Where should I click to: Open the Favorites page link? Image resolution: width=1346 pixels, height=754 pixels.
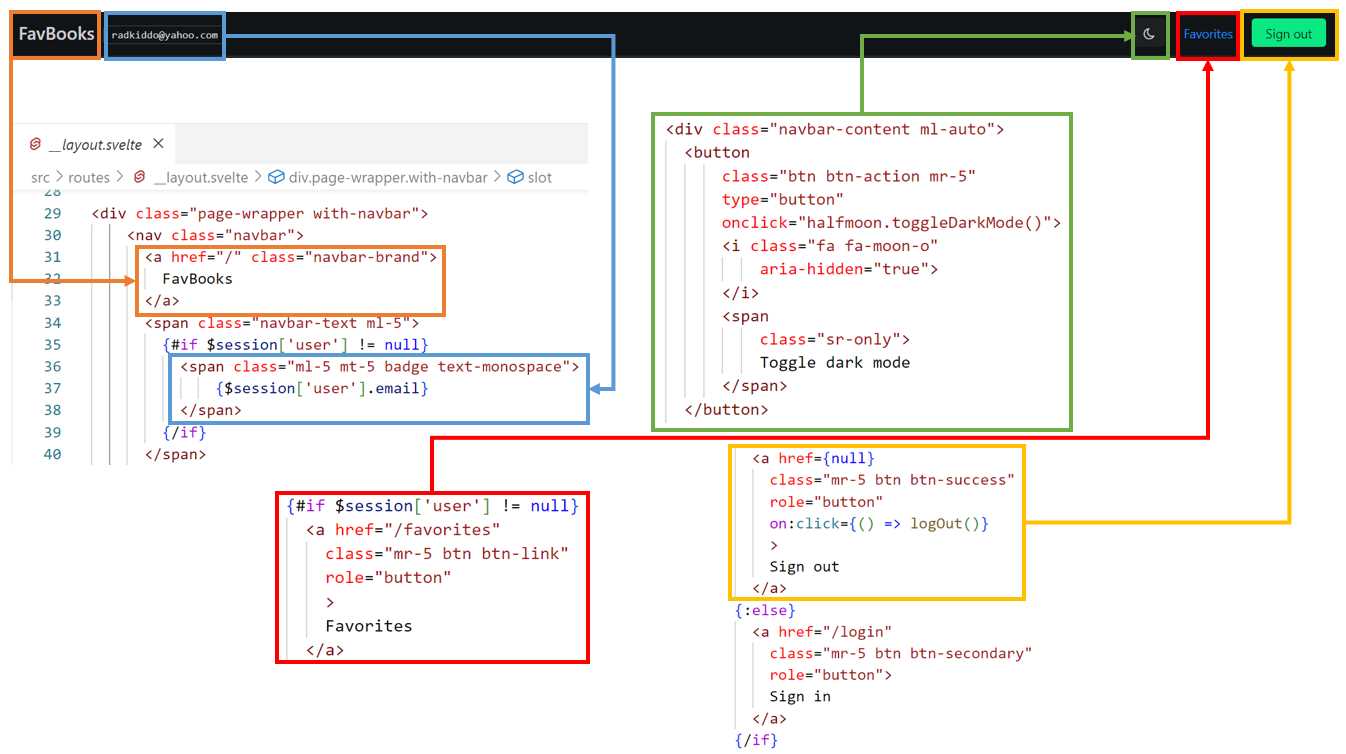coord(1207,35)
